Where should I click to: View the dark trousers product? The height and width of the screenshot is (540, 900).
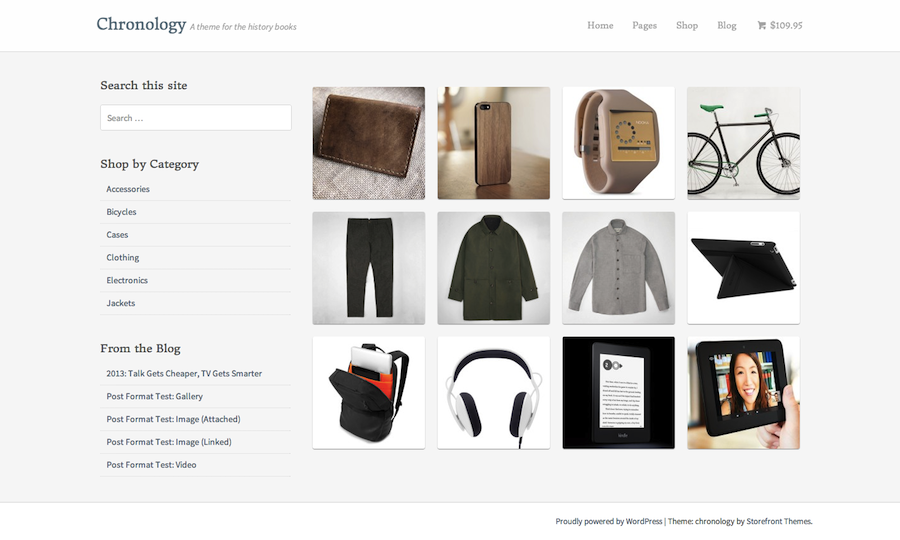click(x=368, y=268)
